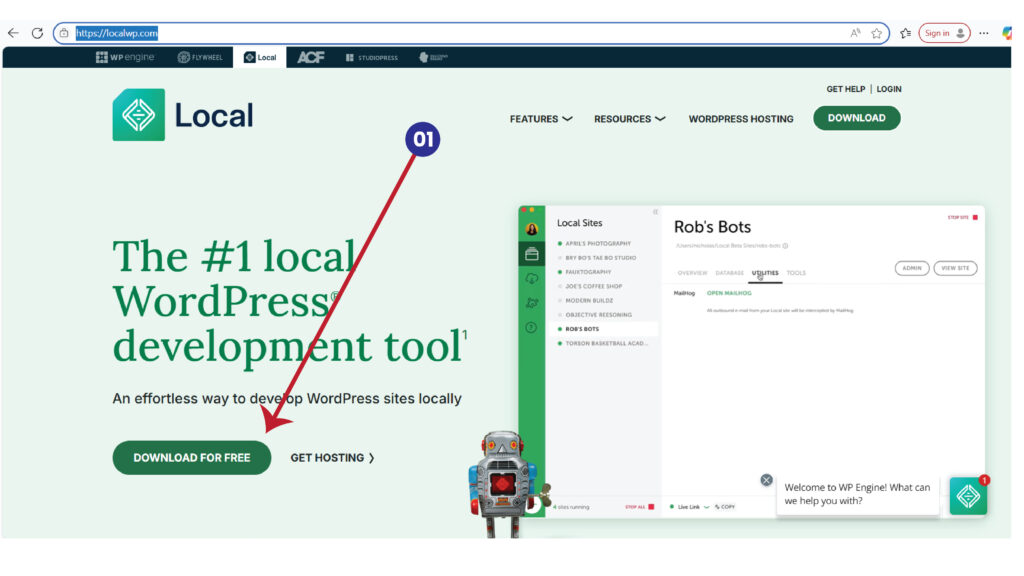
Task: Click the View Site button in preview
Action: click(x=955, y=268)
